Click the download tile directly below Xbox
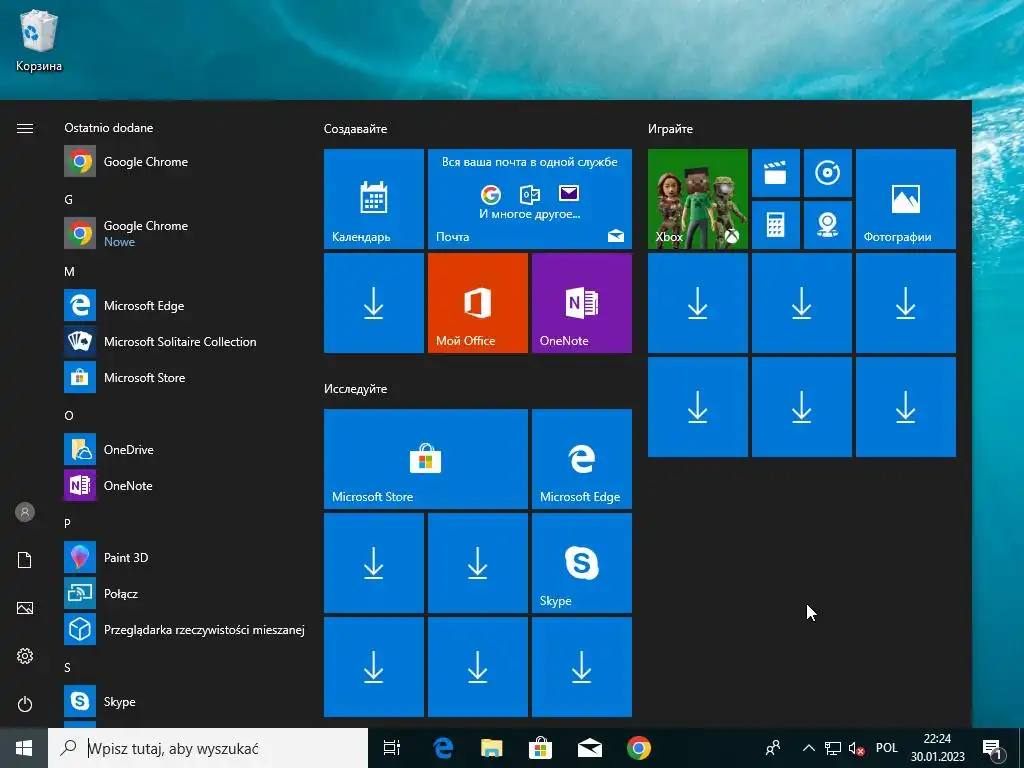1024x768 pixels. coord(697,303)
